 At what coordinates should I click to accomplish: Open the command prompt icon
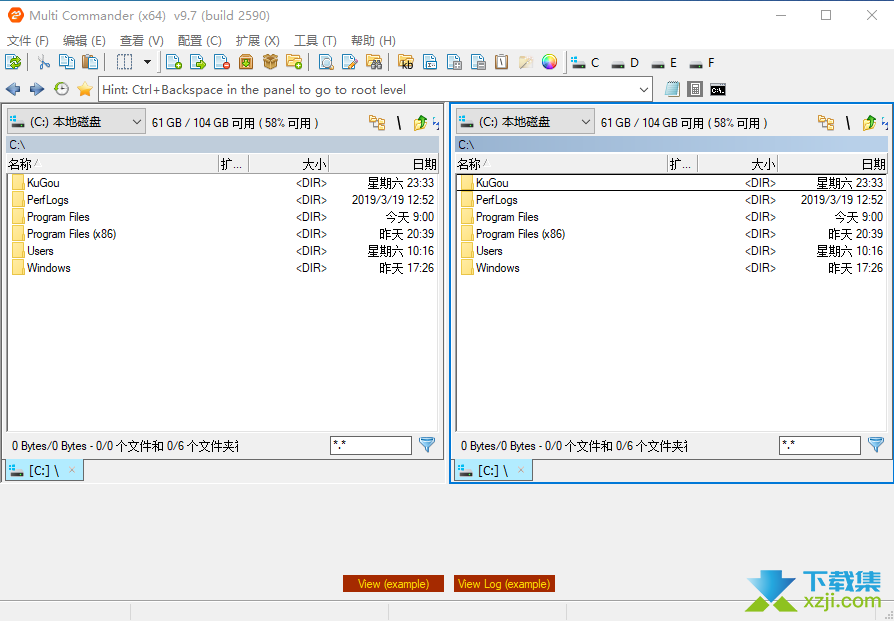(718, 89)
